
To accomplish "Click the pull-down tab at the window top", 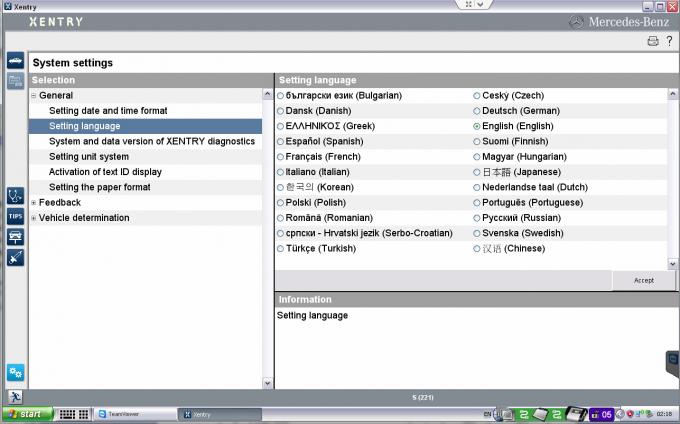I will pos(474,4).
